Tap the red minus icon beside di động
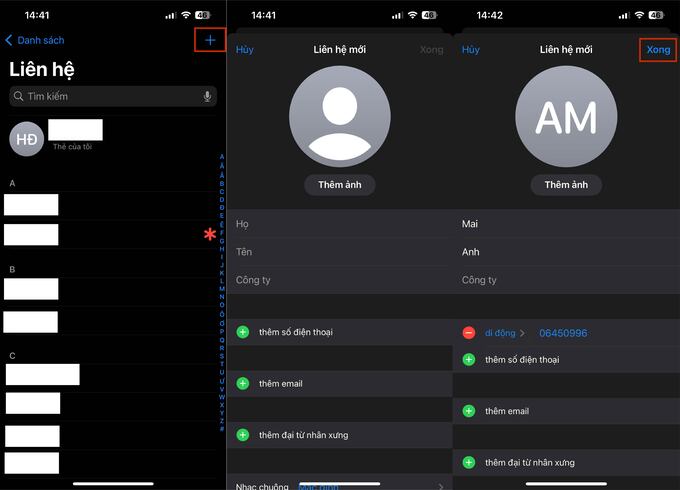Image resolution: width=680 pixels, height=490 pixels. [469, 332]
